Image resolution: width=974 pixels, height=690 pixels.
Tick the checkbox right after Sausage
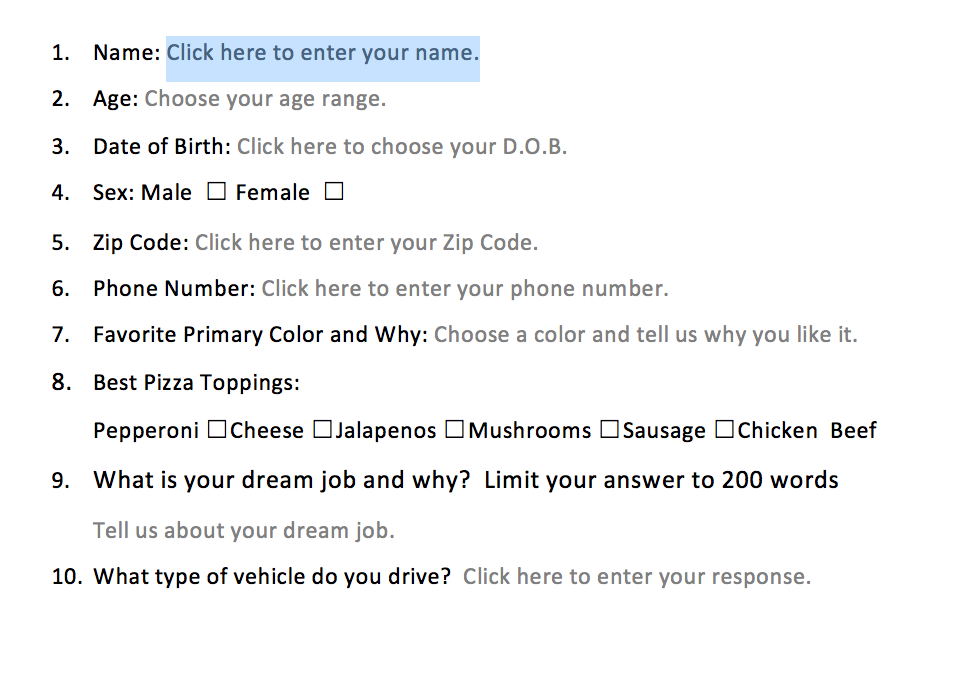pos(724,429)
